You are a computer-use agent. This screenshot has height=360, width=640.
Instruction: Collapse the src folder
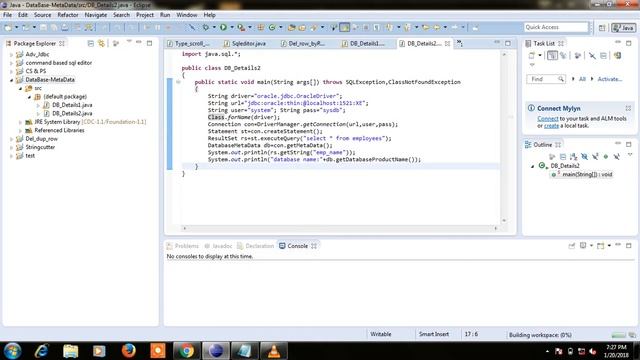20,88
